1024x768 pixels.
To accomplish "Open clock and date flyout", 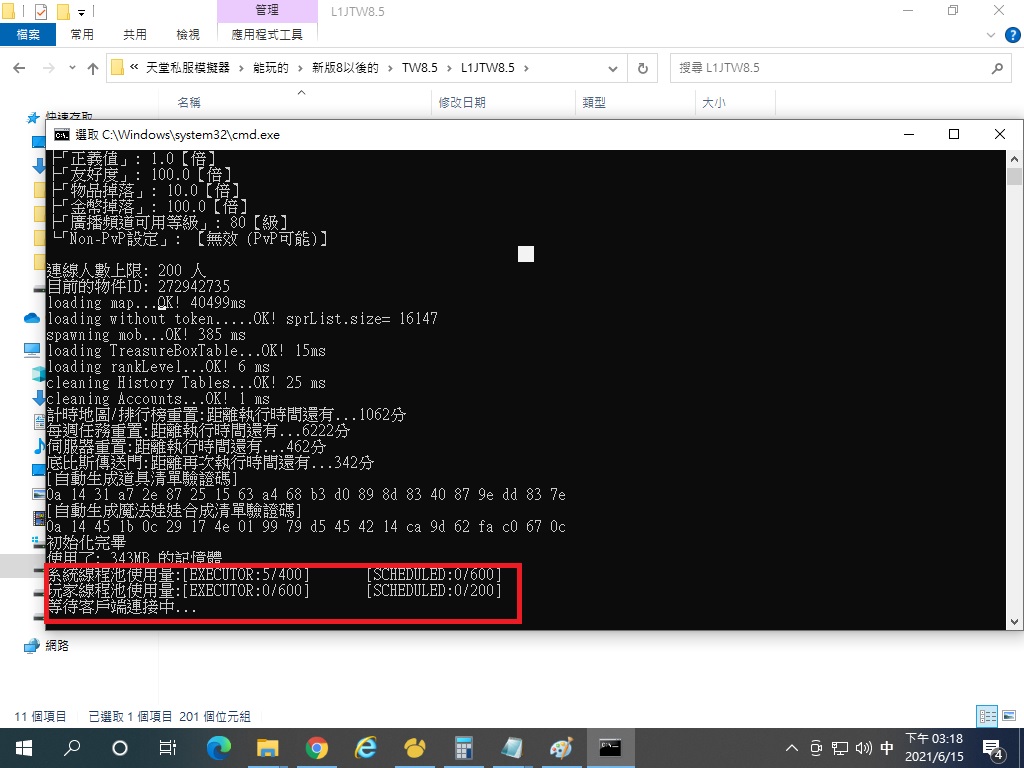I will [x=934, y=748].
